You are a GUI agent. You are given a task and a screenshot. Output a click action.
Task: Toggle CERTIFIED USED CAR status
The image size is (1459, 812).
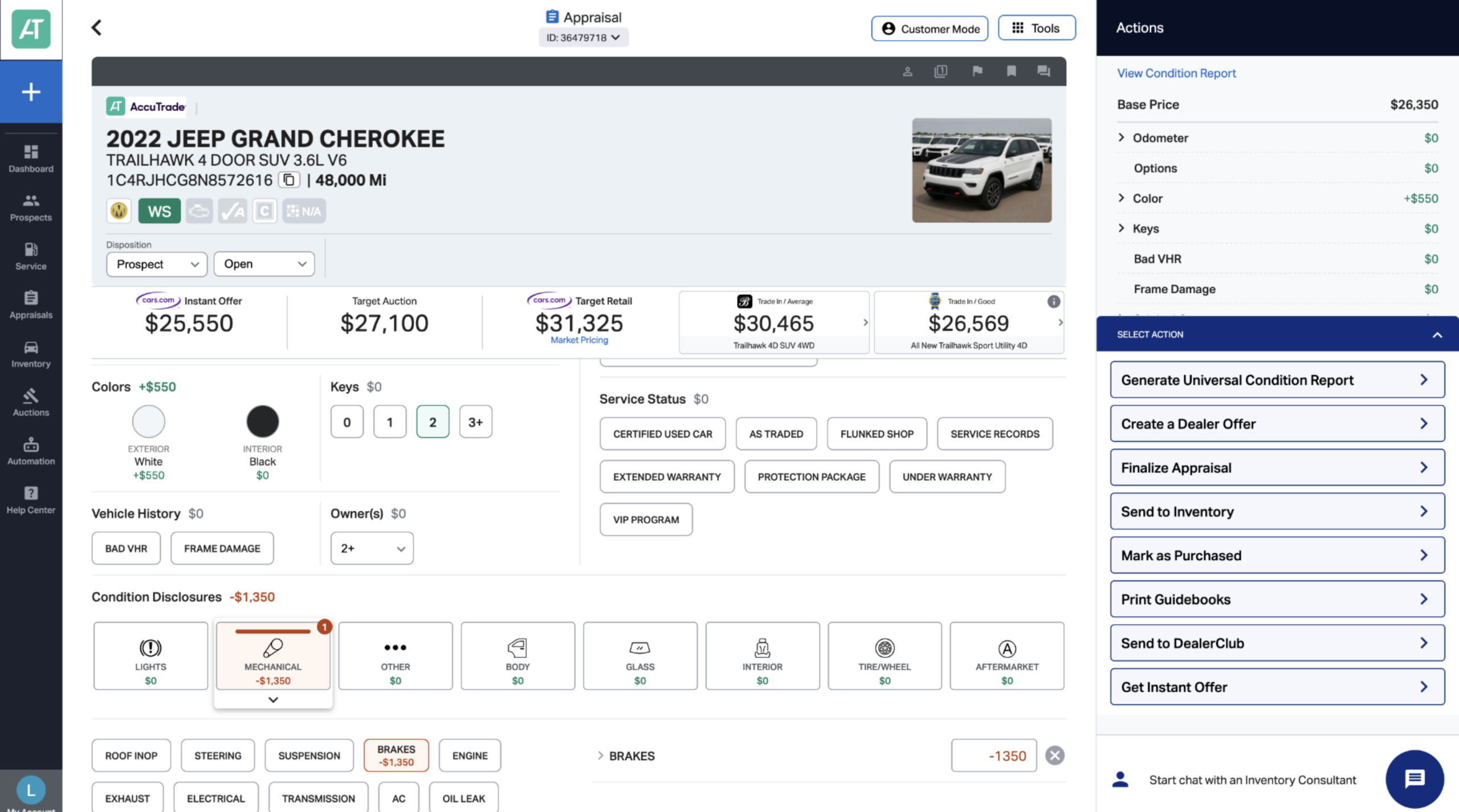pyautogui.click(x=663, y=434)
